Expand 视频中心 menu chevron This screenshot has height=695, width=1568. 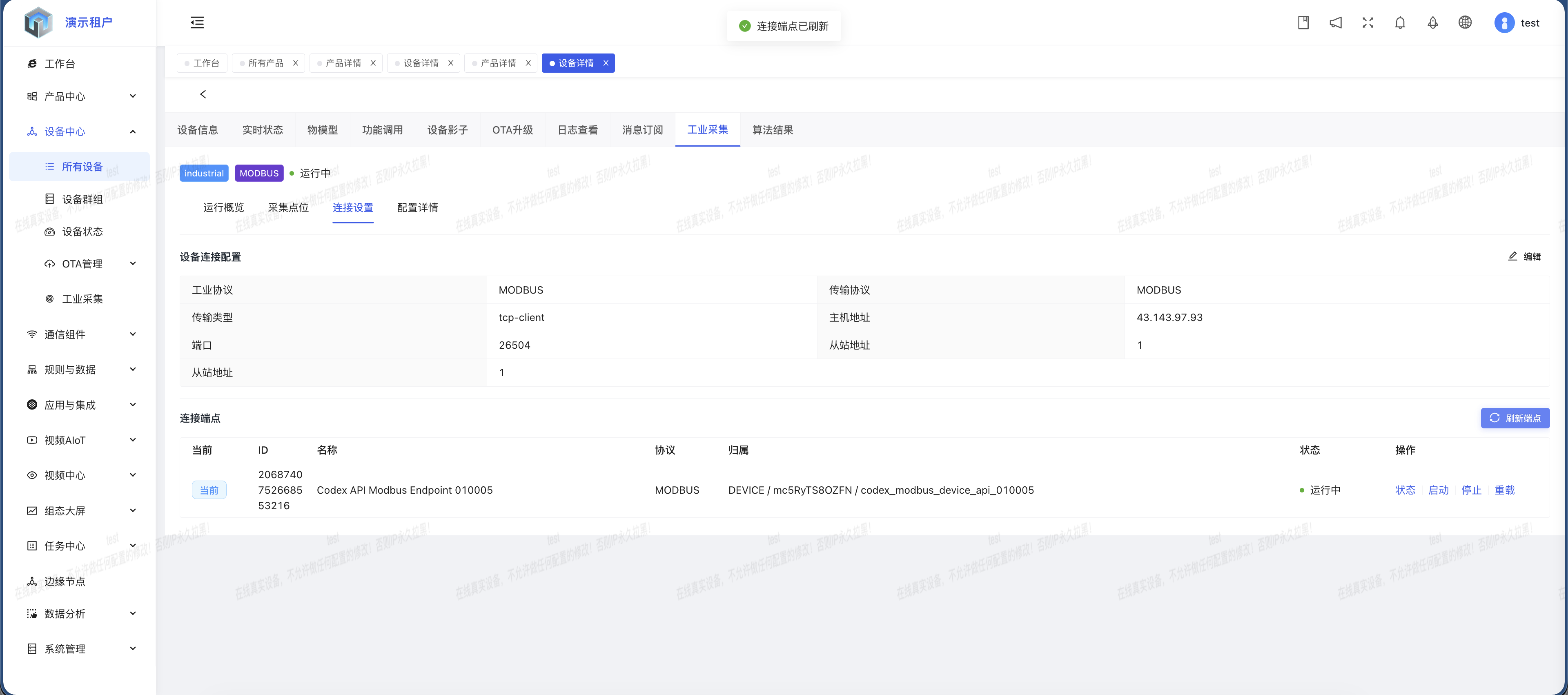tap(133, 475)
